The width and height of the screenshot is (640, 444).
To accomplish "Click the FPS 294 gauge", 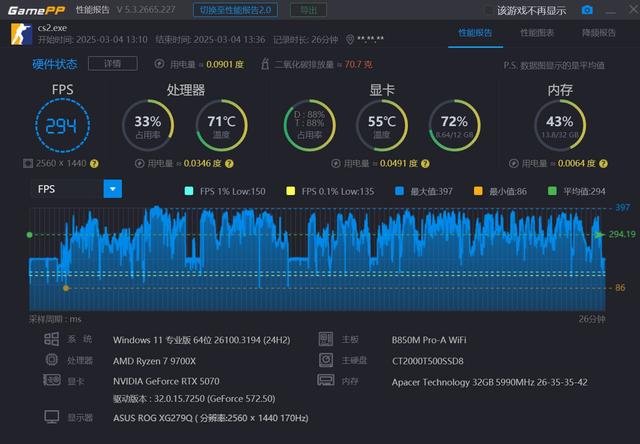I will pyautogui.click(x=62, y=125).
